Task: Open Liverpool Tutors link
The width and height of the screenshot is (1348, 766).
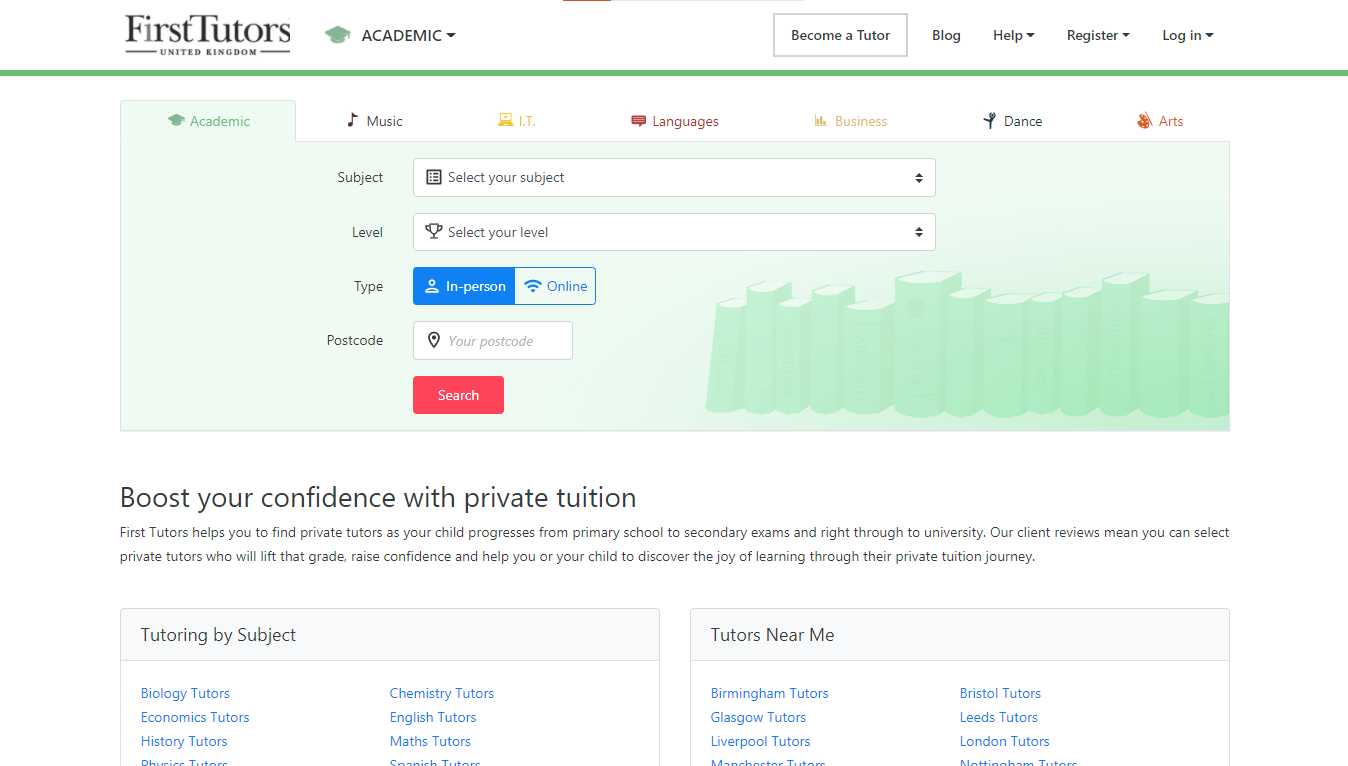Action: pyautogui.click(x=761, y=741)
